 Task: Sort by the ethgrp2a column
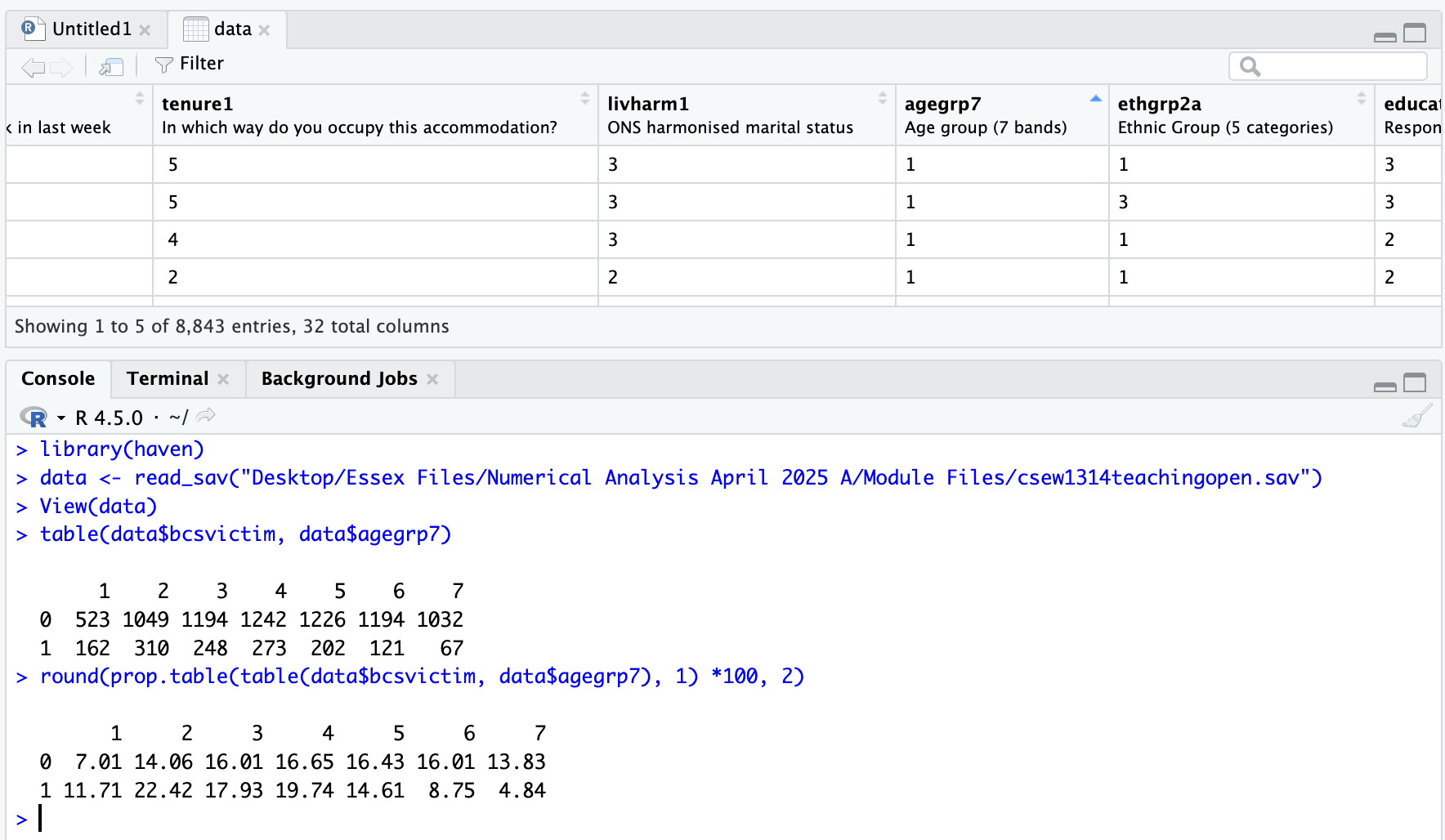(1361, 99)
